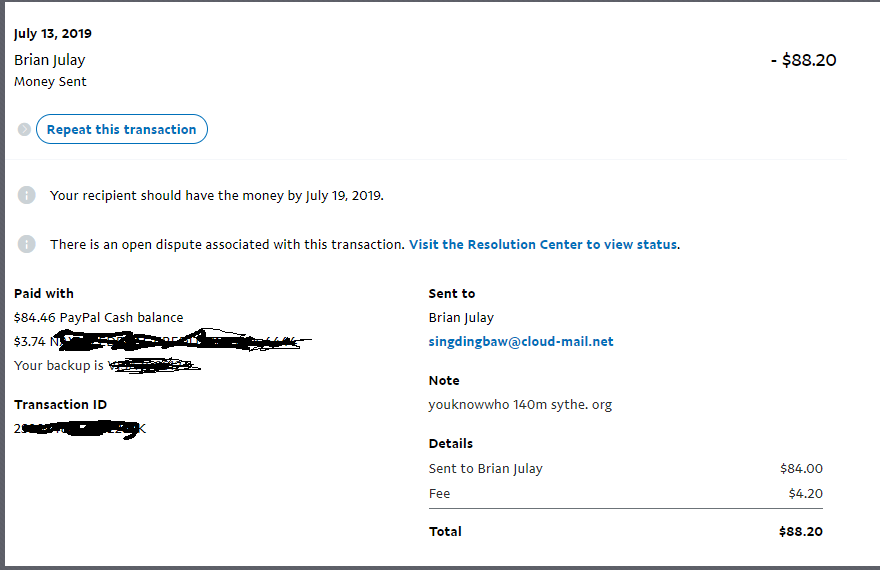Viewport: 880px width, 570px height.
Task: Click the Paid with heading
Action: click(44, 293)
